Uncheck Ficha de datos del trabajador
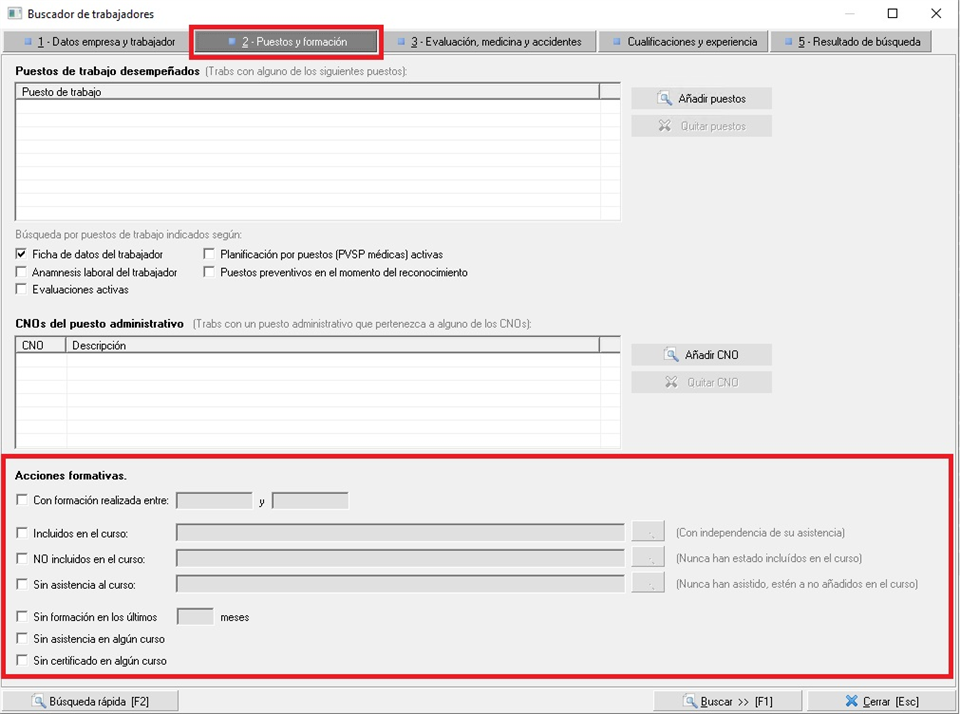Image resolution: width=960 pixels, height=714 pixels. point(22,255)
